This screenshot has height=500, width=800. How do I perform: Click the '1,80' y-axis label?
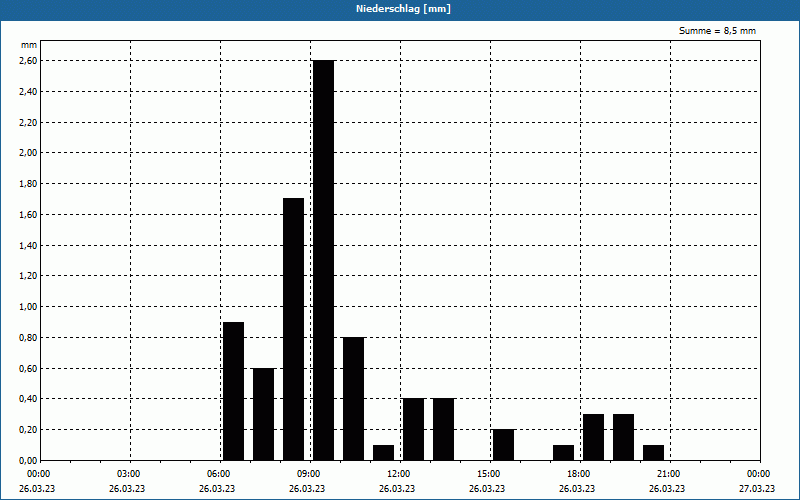(x=29, y=184)
